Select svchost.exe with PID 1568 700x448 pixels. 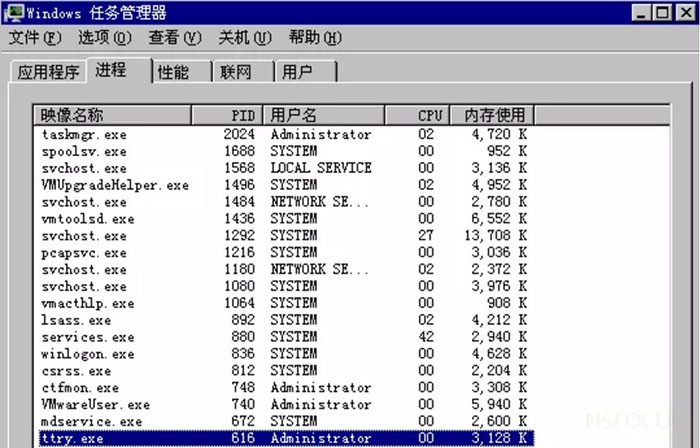tap(284, 168)
